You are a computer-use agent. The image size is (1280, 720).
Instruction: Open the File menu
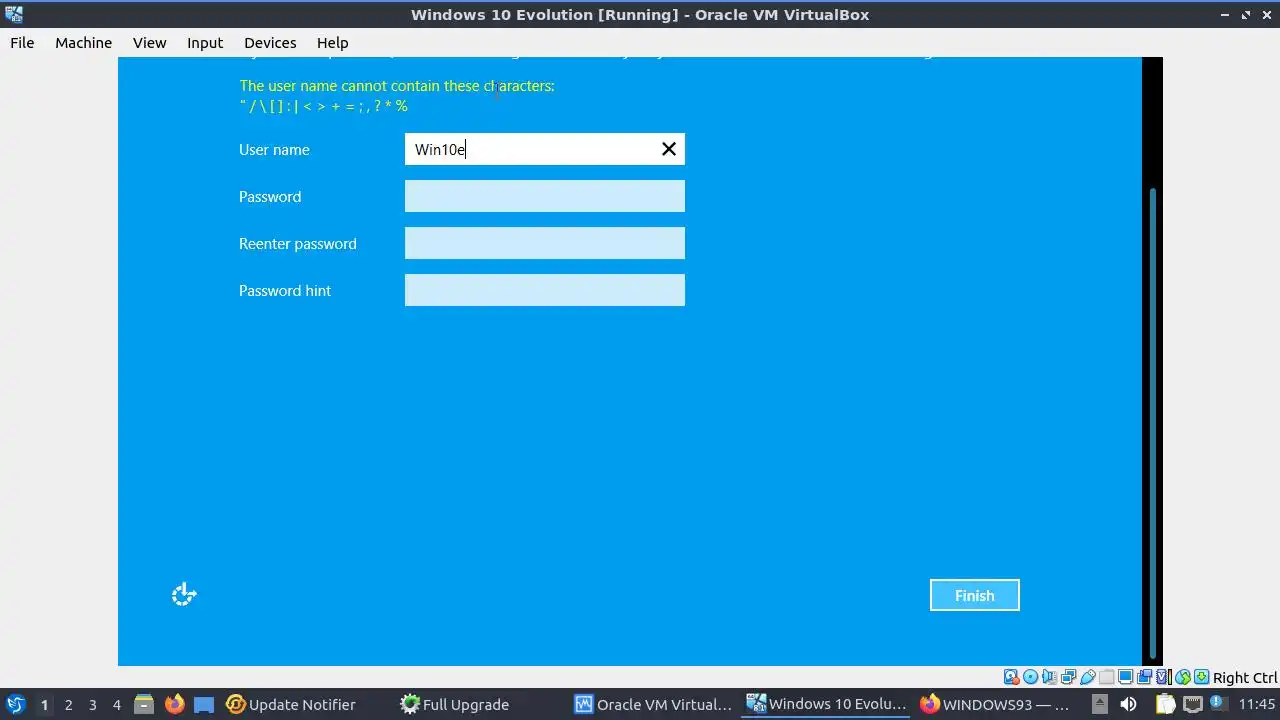[x=22, y=42]
